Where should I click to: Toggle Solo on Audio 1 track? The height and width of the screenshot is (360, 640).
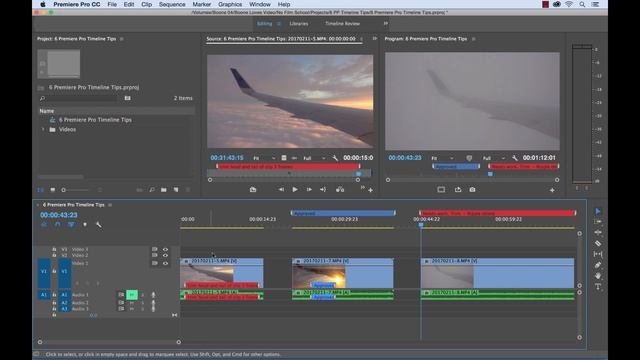(x=143, y=295)
